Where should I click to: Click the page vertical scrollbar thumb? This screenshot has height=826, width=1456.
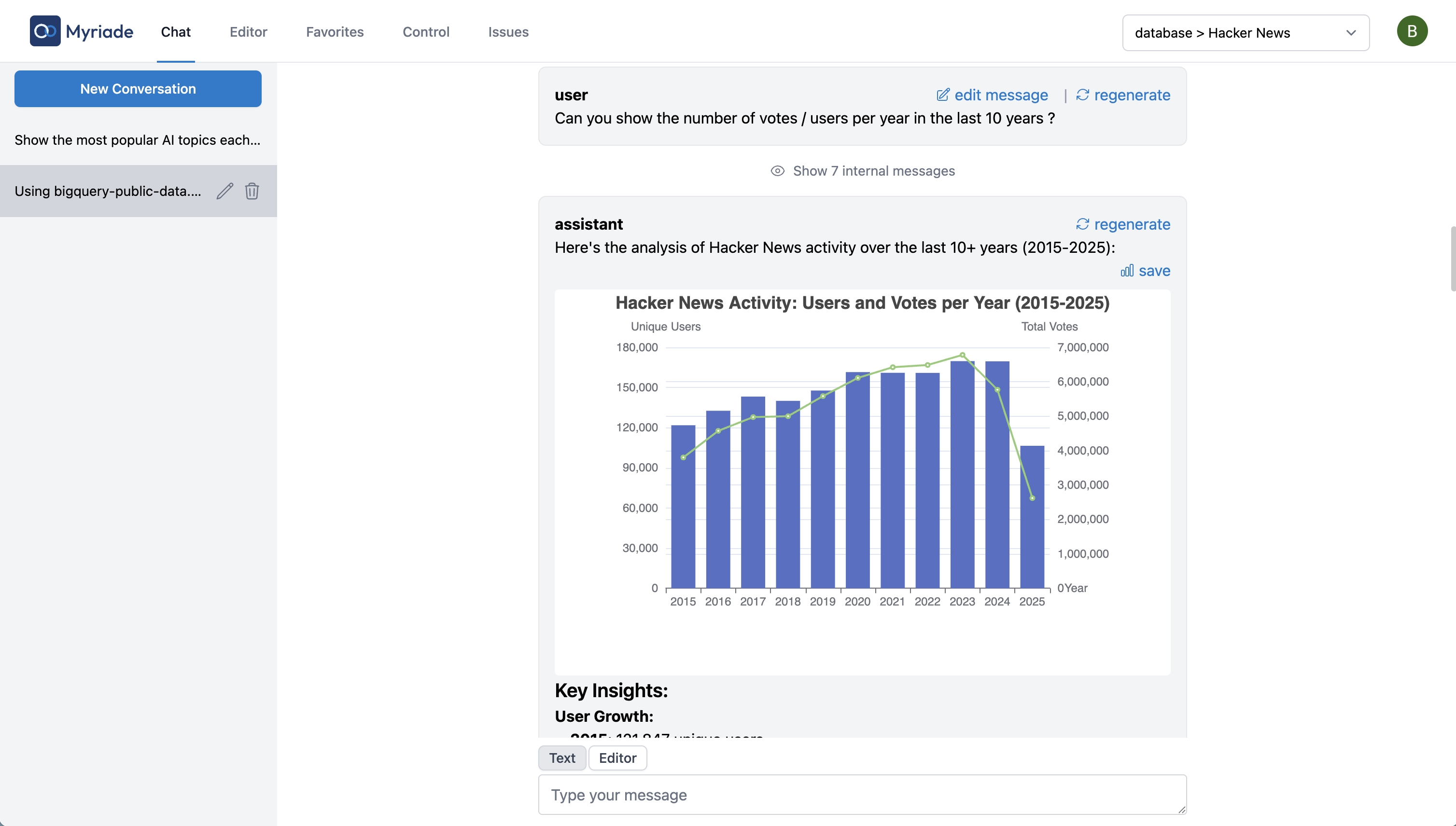click(x=1453, y=259)
